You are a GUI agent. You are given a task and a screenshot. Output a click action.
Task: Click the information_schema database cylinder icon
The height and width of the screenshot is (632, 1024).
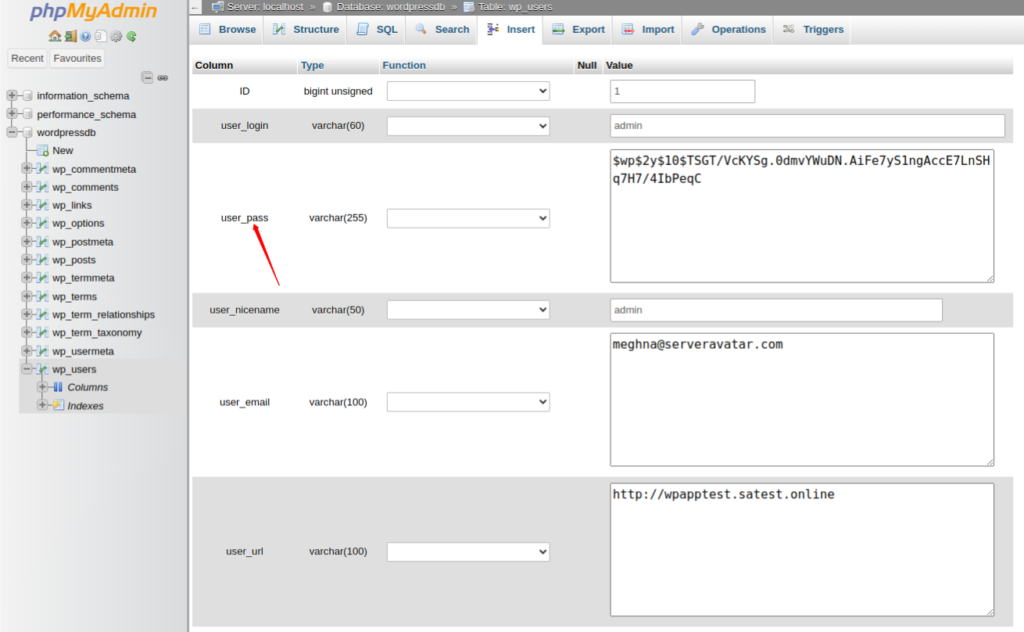pos(27,95)
